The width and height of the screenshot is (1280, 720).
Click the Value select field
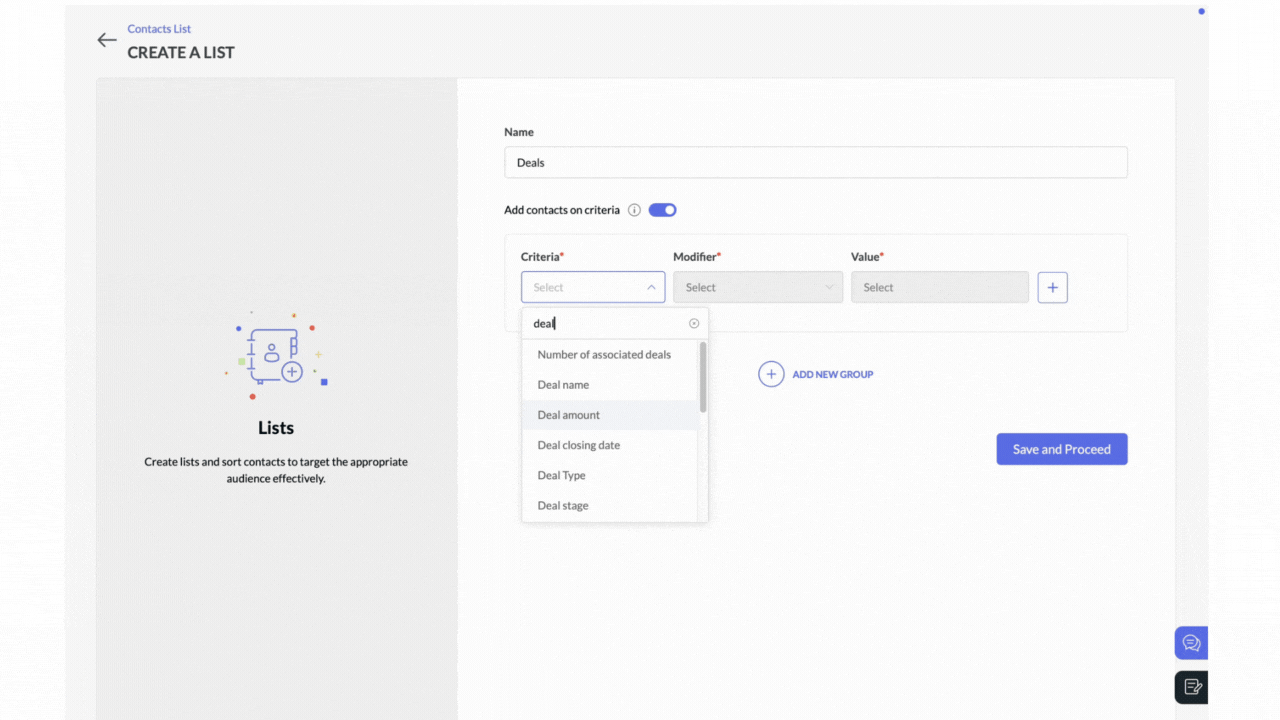point(939,287)
